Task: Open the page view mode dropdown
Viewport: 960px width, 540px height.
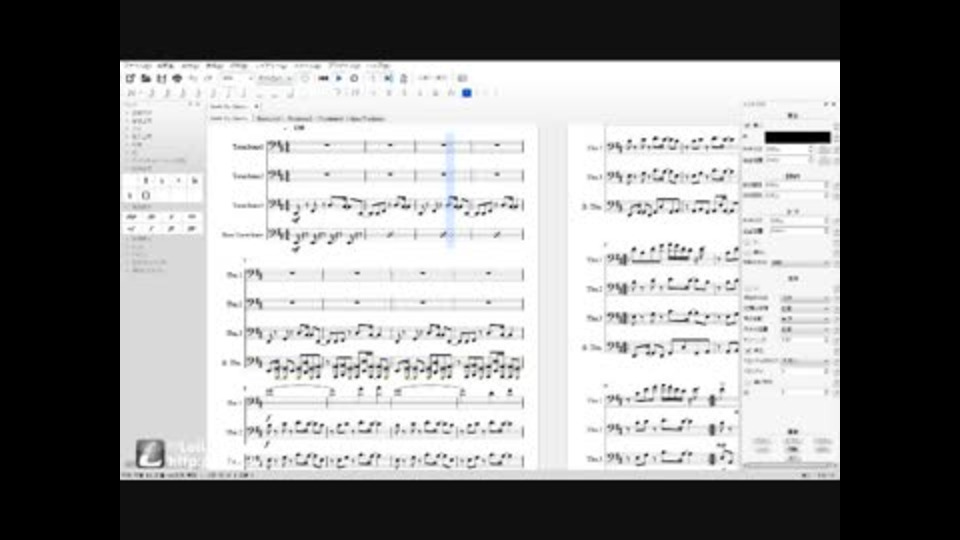Action: pyautogui.click(x=274, y=78)
